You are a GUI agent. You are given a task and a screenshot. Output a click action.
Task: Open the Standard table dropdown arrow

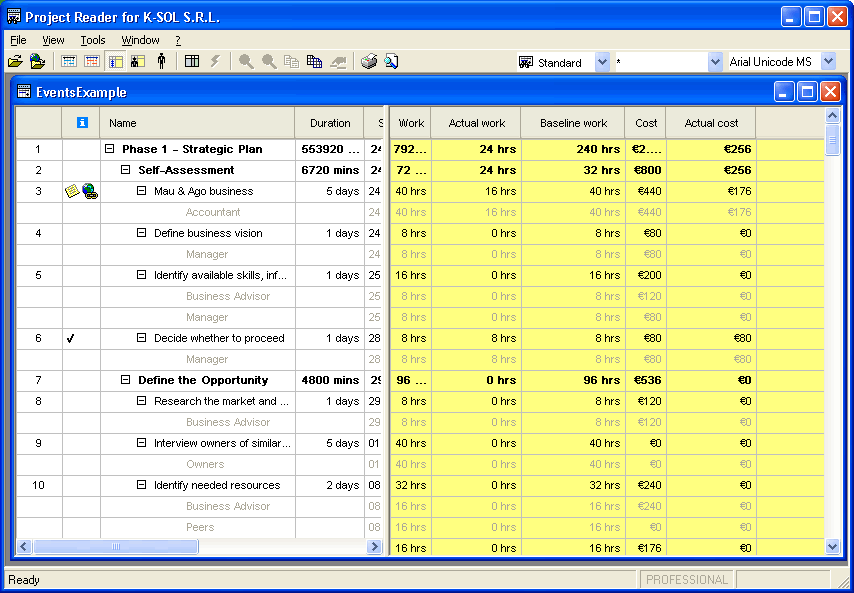[602, 62]
